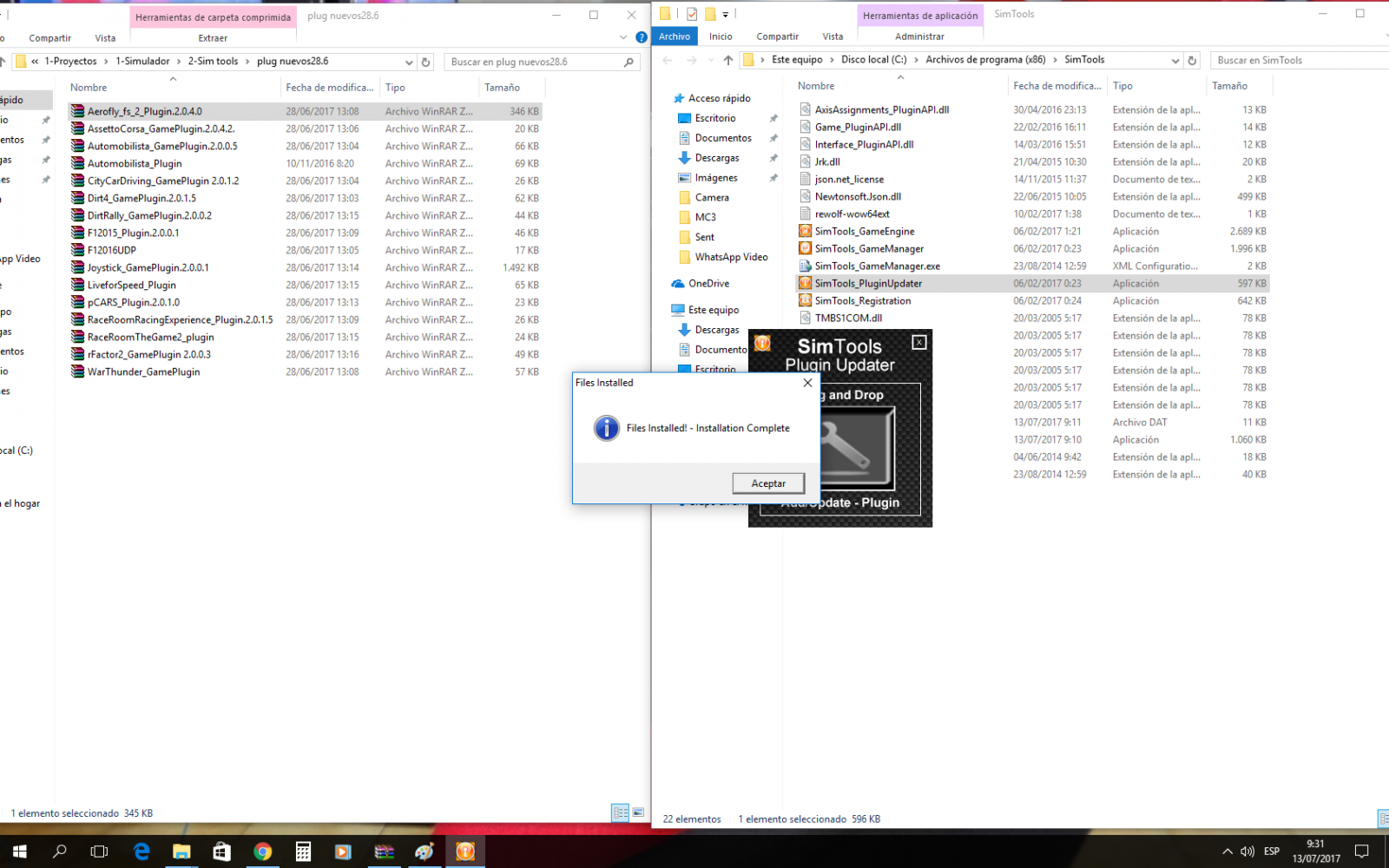The height and width of the screenshot is (868, 1389).
Task: Open the Archivo menu tab
Action: click(675, 36)
